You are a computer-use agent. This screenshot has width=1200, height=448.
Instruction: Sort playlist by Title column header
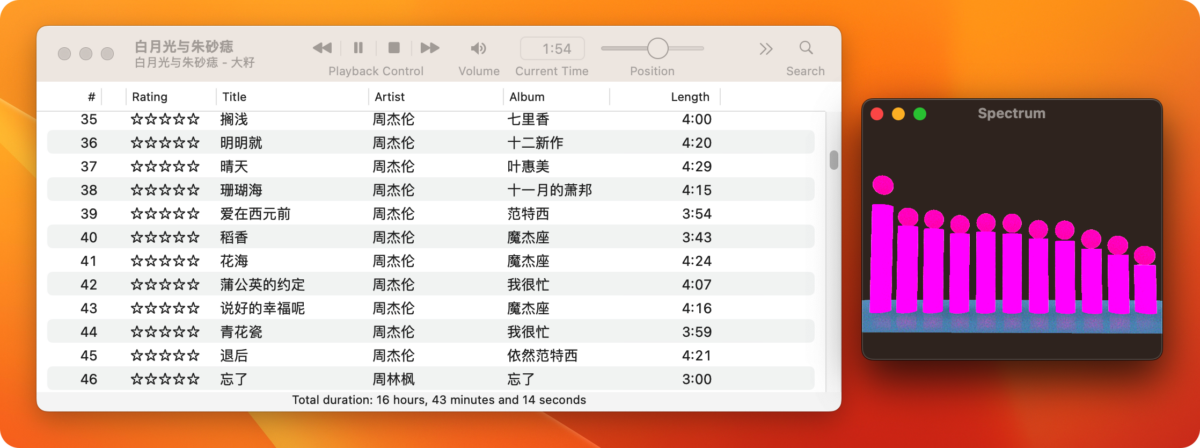pyautogui.click(x=234, y=97)
